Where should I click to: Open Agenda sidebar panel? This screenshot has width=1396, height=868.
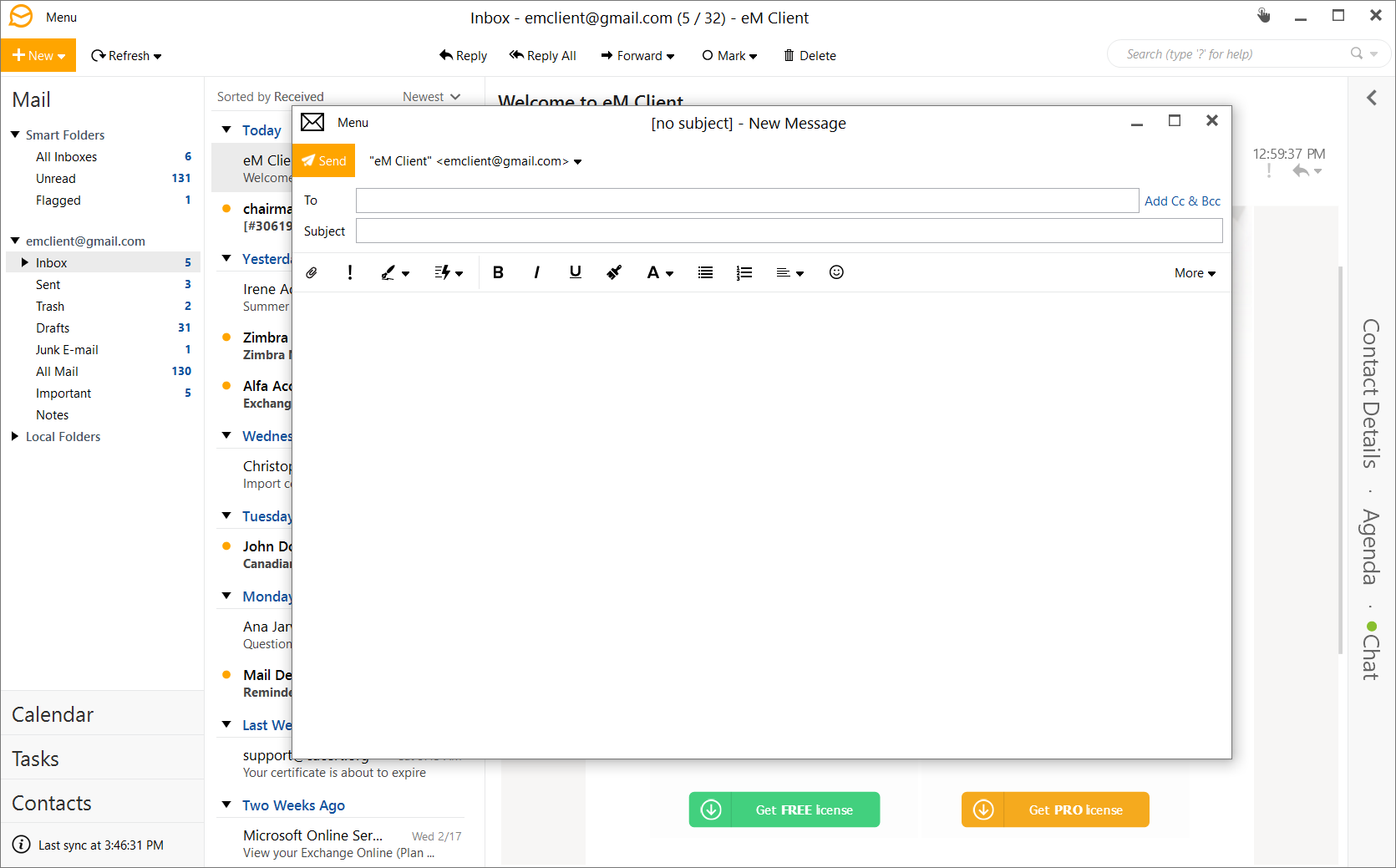coord(1370,546)
